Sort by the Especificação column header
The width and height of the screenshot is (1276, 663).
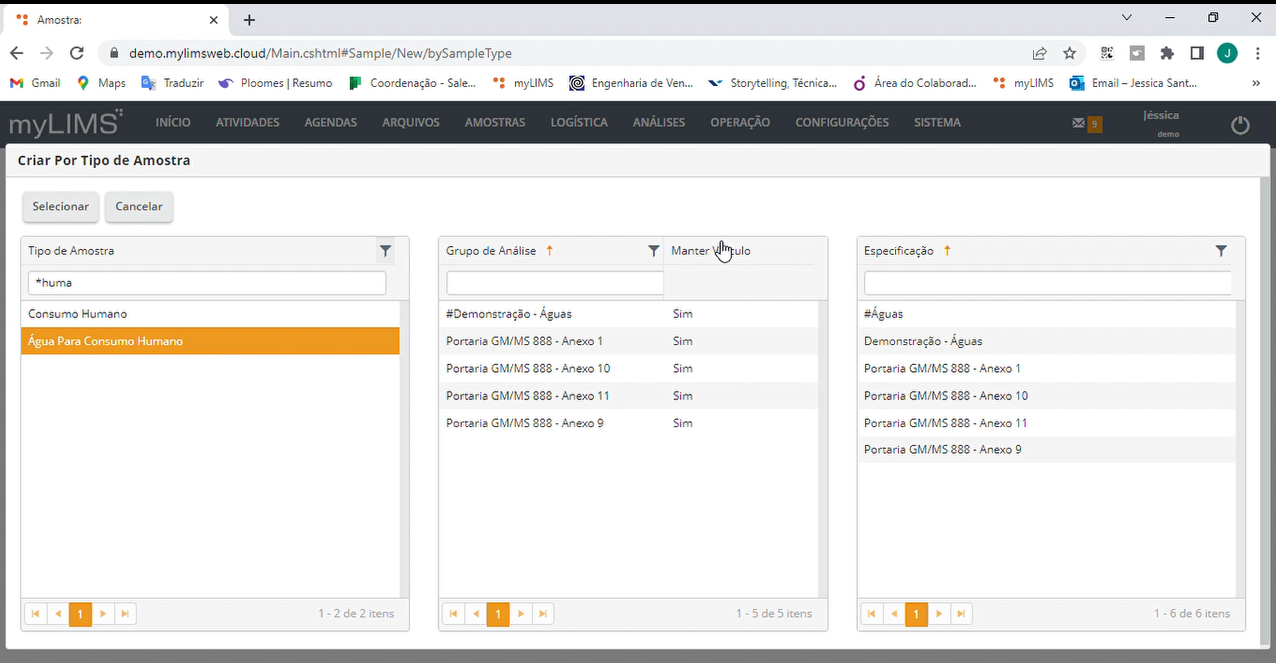899,251
